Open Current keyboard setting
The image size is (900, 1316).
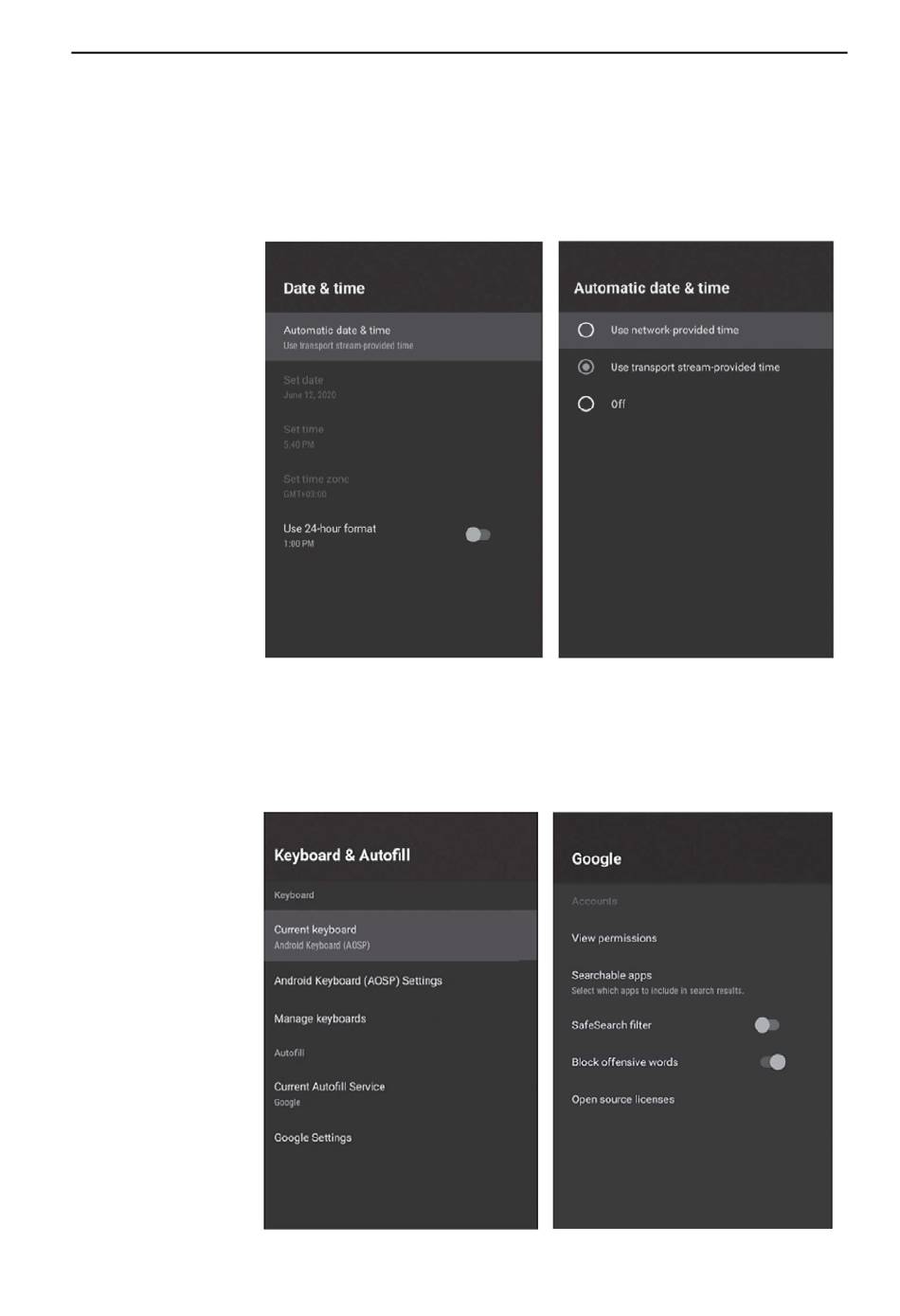point(401,936)
